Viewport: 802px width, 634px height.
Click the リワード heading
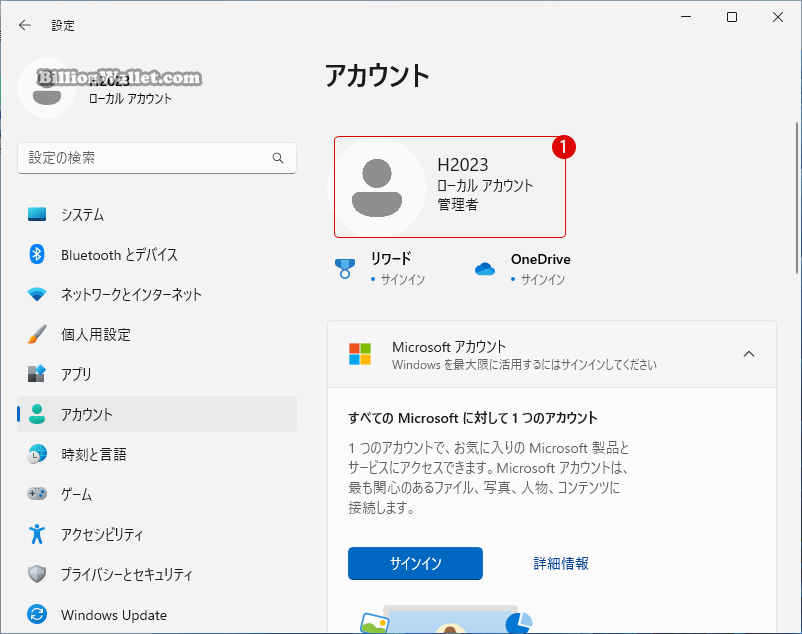point(391,259)
